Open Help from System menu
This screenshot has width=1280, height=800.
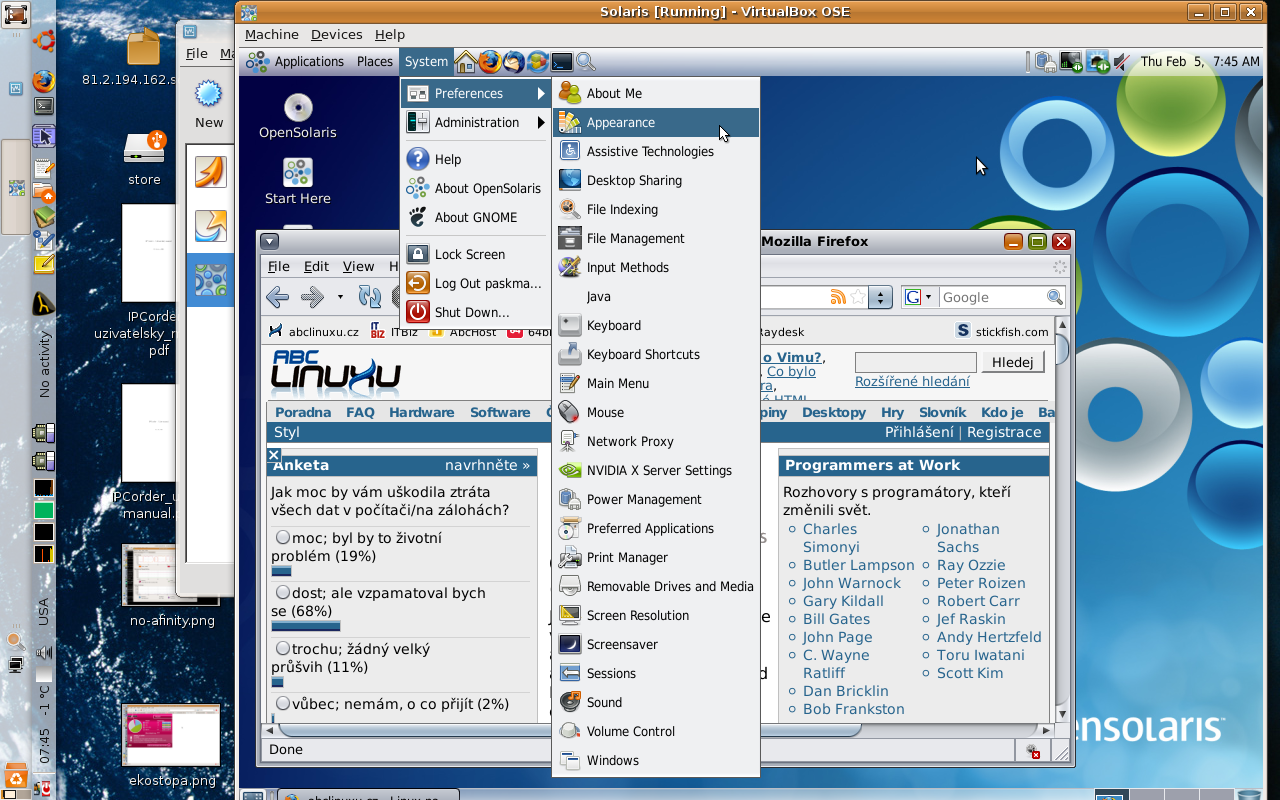(x=476, y=159)
